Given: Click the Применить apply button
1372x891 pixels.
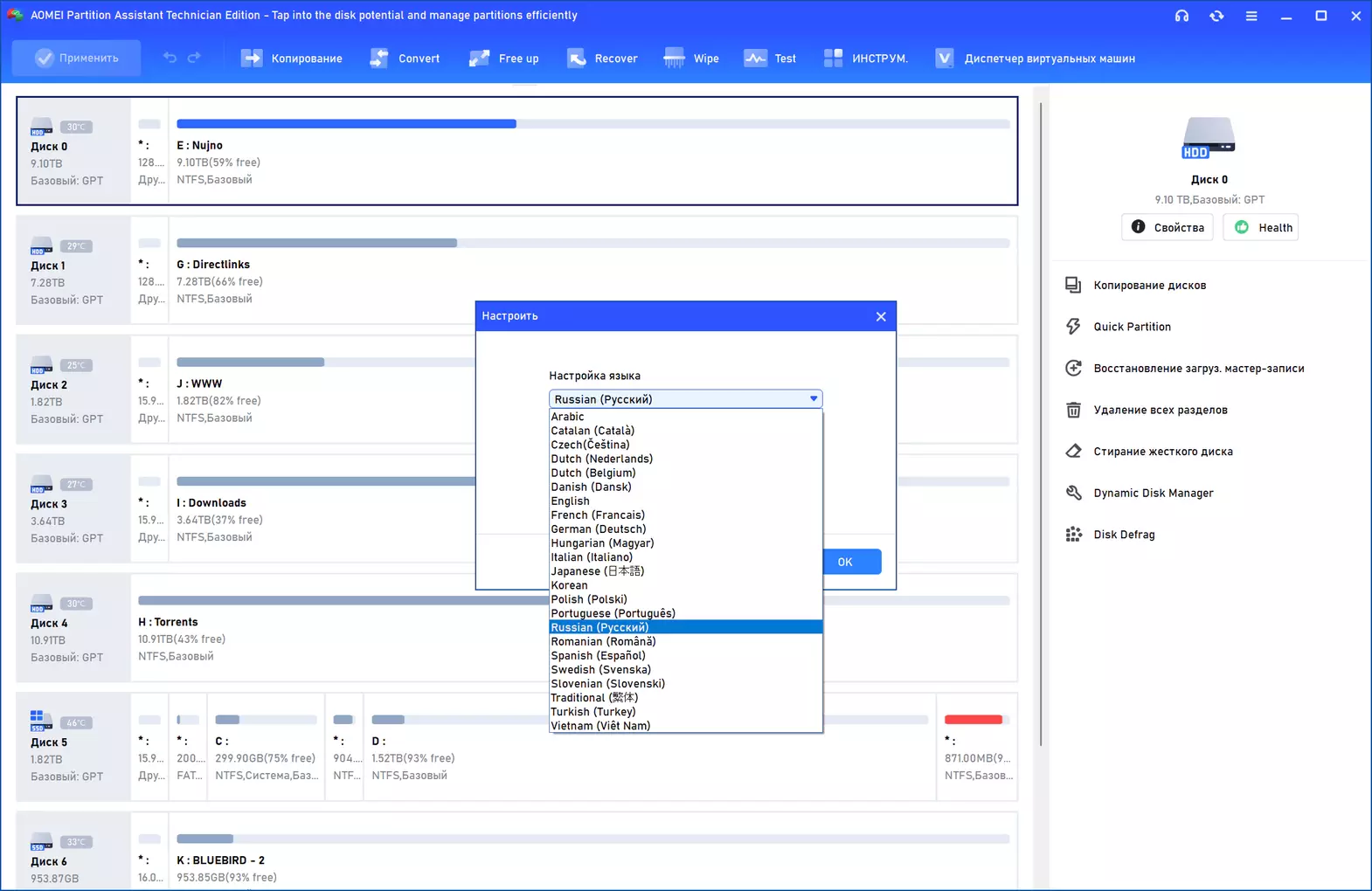Looking at the screenshot, I should click(x=77, y=58).
